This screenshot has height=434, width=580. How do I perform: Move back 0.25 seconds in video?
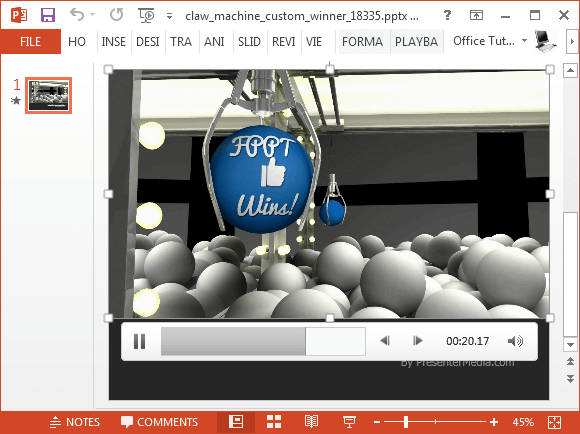pos(385,341)
